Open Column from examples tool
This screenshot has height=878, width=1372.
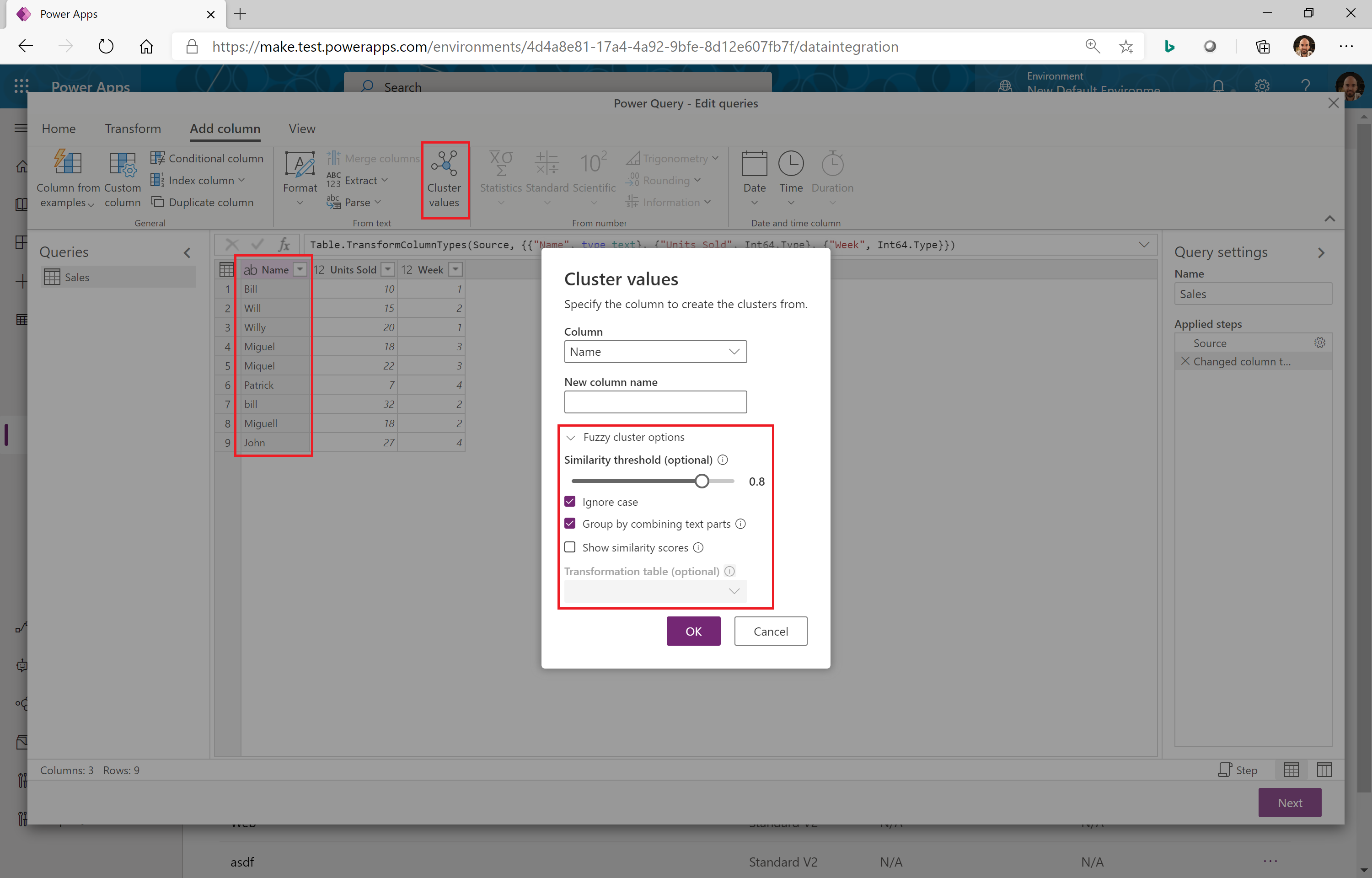pyautogui.click(x=67, y=164)
